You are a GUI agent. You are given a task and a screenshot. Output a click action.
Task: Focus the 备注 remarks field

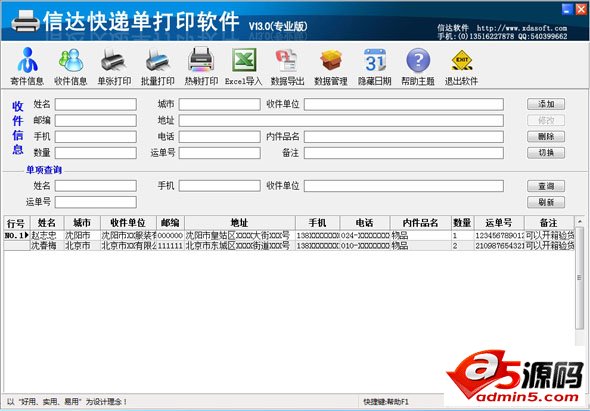tap(404, 153)
